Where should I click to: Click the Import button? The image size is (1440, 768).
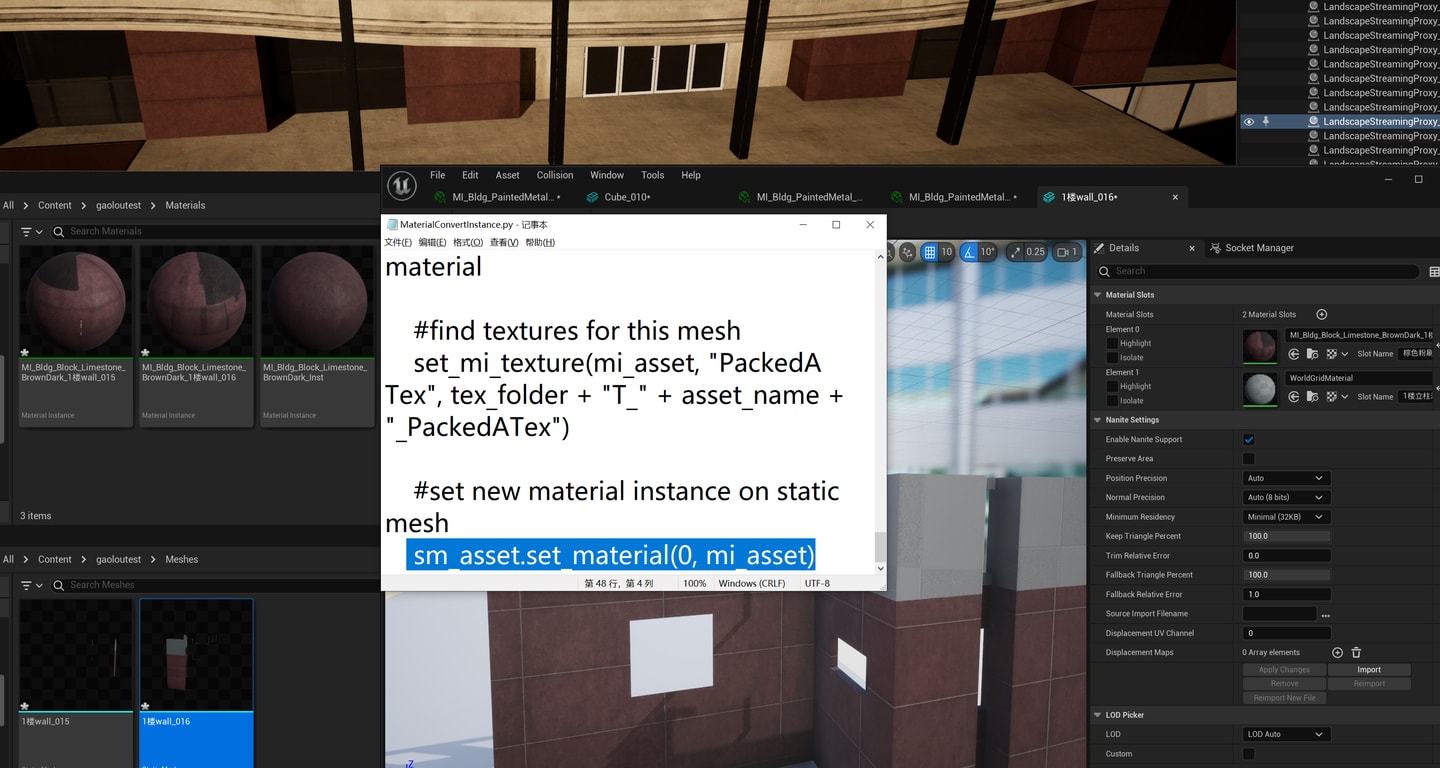pos(1369,670)
